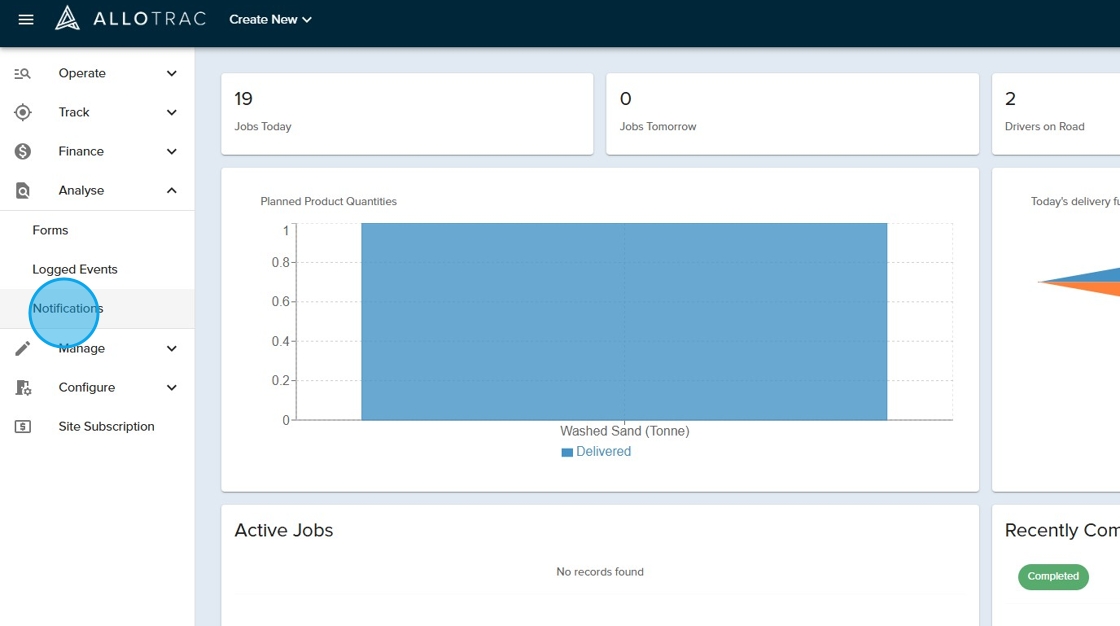
Task: Open Forms under Analyse
Action: coord(50,230)
